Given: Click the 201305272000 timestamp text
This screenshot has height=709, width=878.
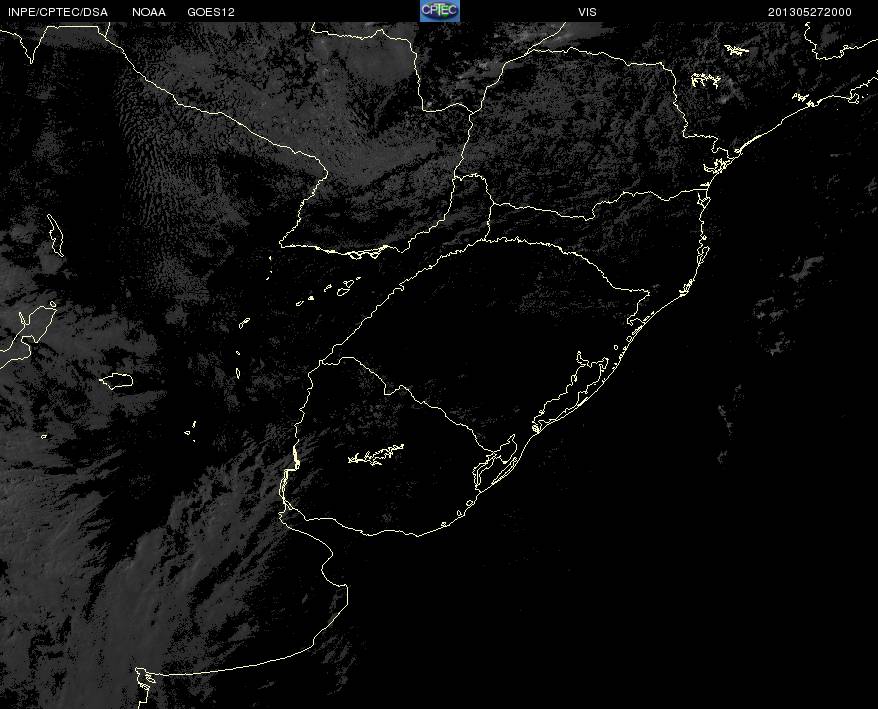Looking at the screenshot, I should tap(810, 12).
